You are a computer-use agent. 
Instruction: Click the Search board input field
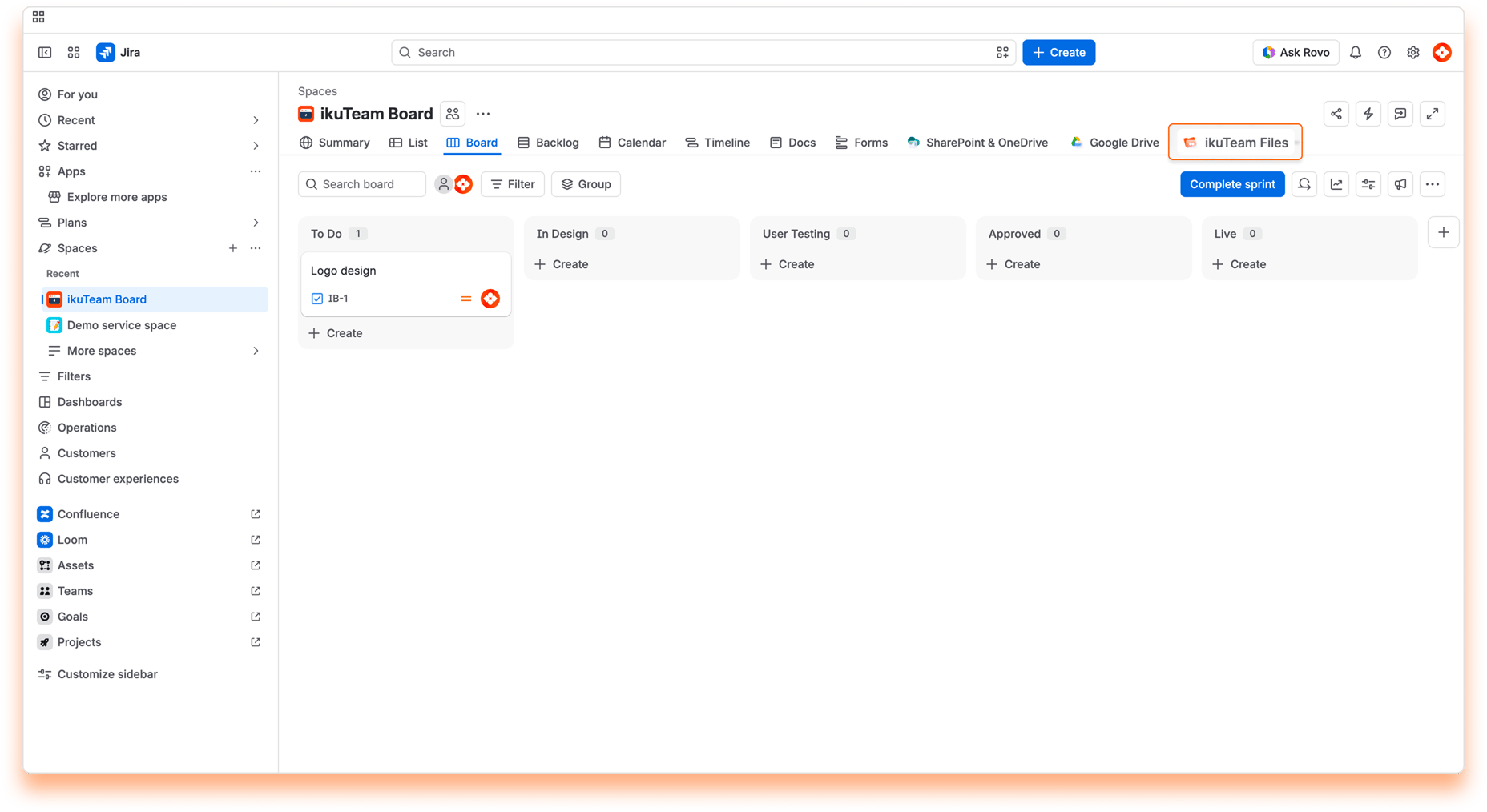tap(362, 184)
